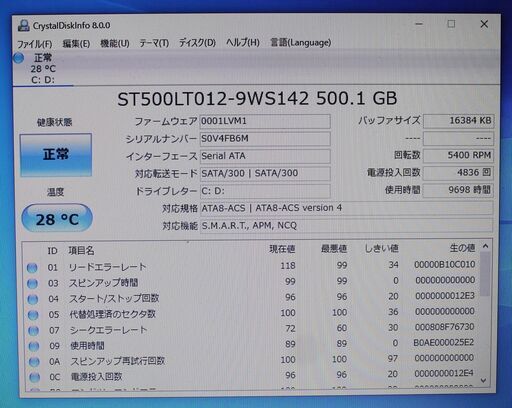Click the しきい値 column header
The image size is (512, 408).
click(381, 248)
